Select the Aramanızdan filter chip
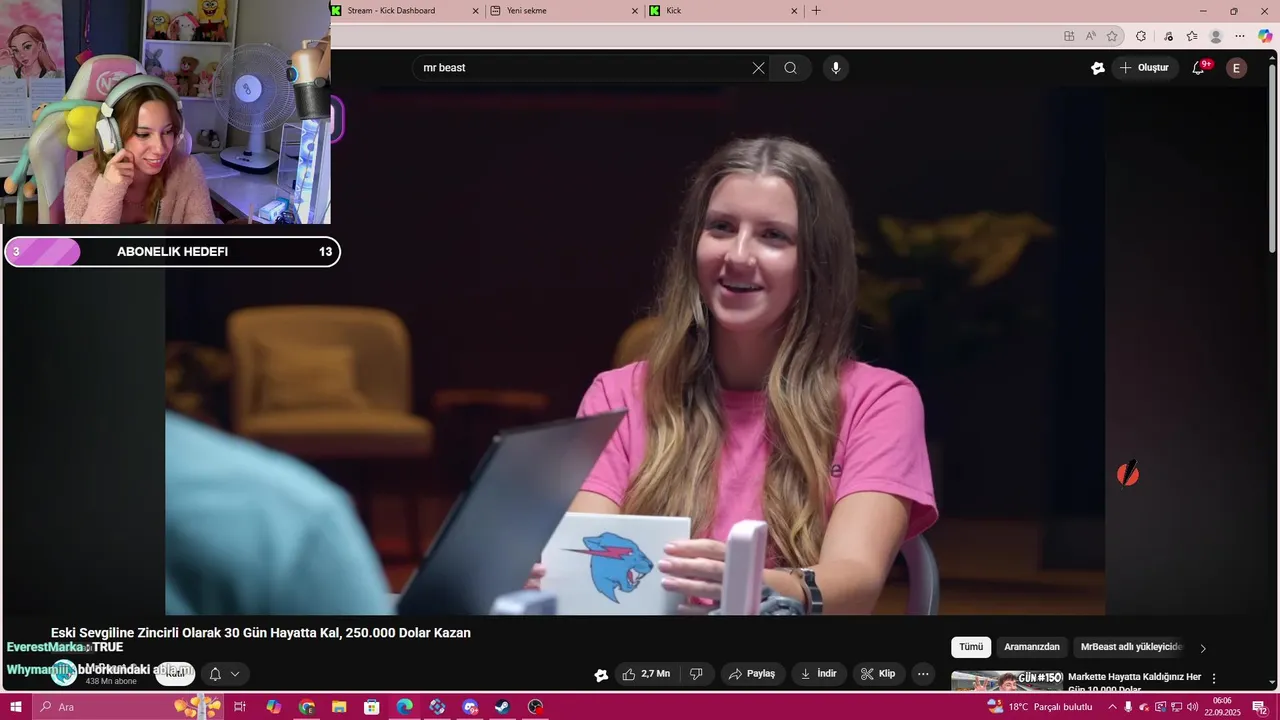This screenshot has height=720, width=1280. click(x=1032, y=647)
